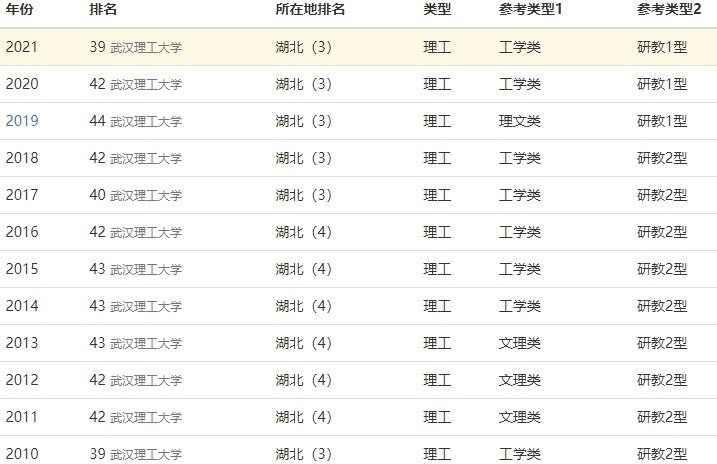Click the 2015 year cell
Screen dimensions: 717x464
[22, 269]
